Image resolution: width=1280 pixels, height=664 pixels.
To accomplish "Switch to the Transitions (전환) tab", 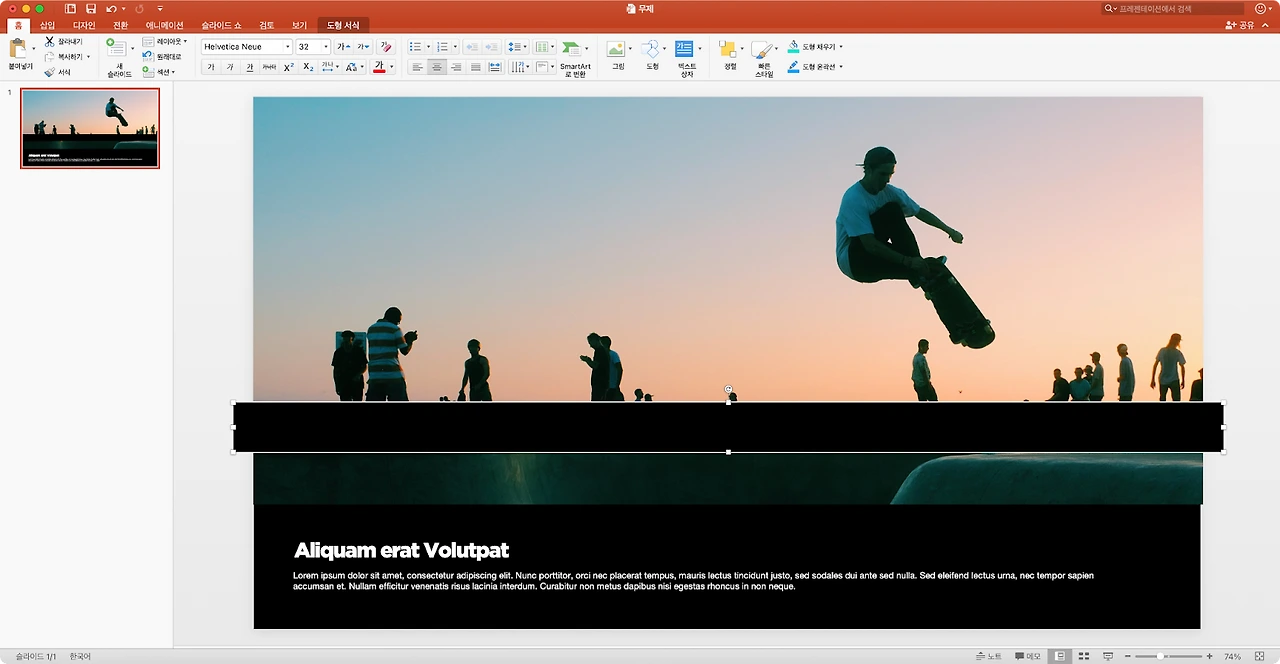I will point(120,25).
